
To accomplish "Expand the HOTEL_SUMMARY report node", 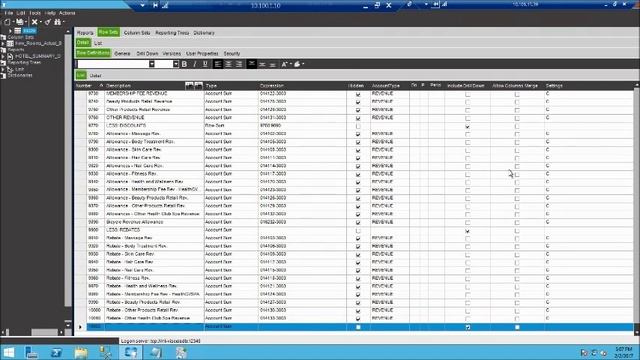I will click(3, 56).
